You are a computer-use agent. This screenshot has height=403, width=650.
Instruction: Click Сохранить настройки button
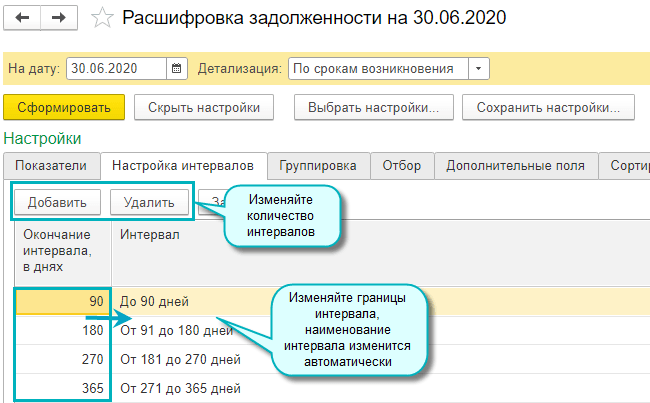(x=555, y=107)
